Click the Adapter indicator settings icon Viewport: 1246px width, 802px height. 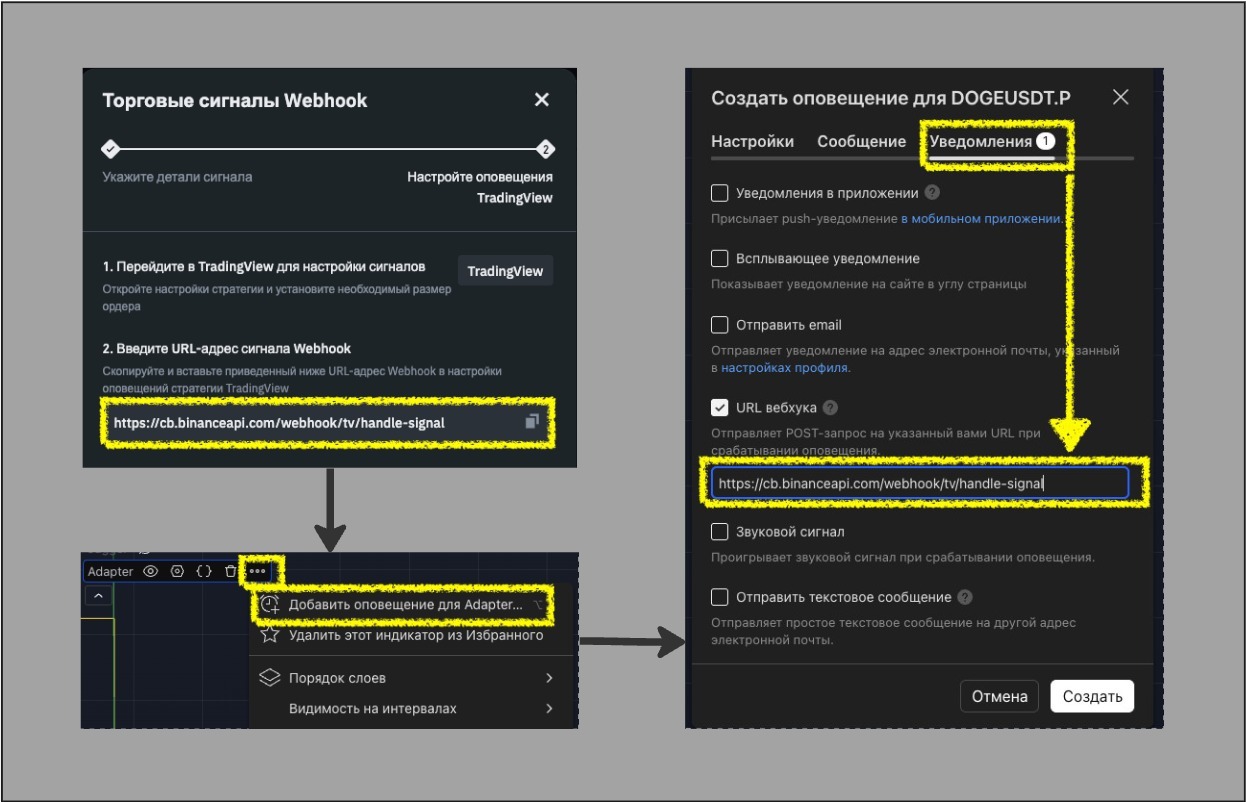click(x=177, y=571)
